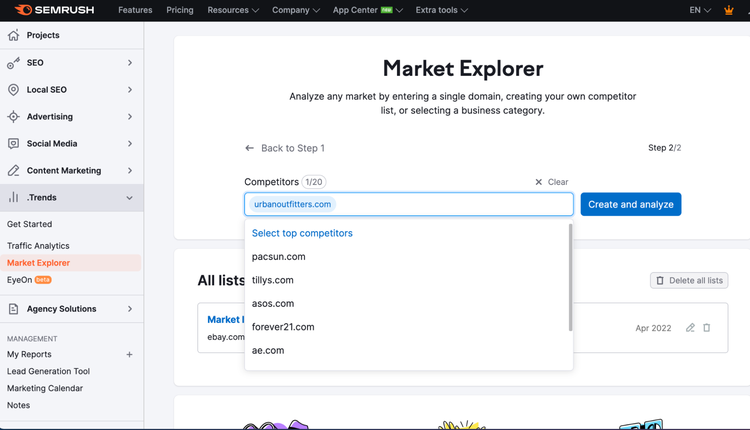Open Lead Generation Tool link
This screenshot has height=430, width=750.
(x=48, y=371)
